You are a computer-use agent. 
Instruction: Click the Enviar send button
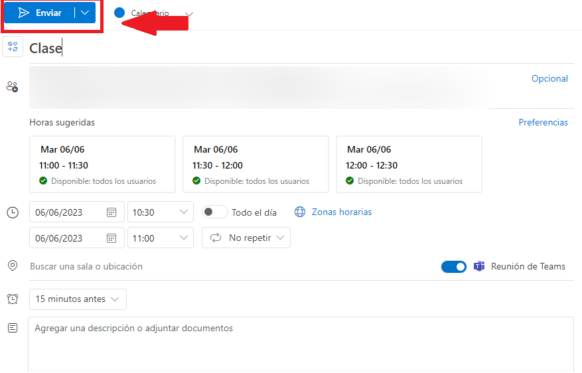point(39,13)
